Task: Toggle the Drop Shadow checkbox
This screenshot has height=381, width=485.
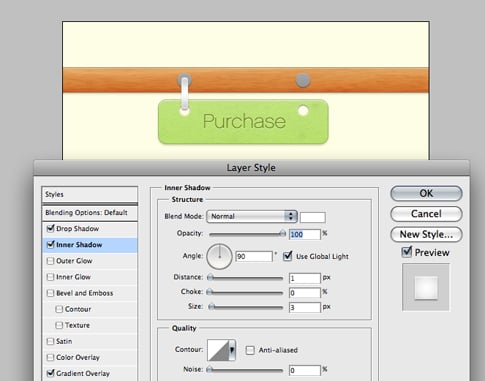Action: click(50, 229)
